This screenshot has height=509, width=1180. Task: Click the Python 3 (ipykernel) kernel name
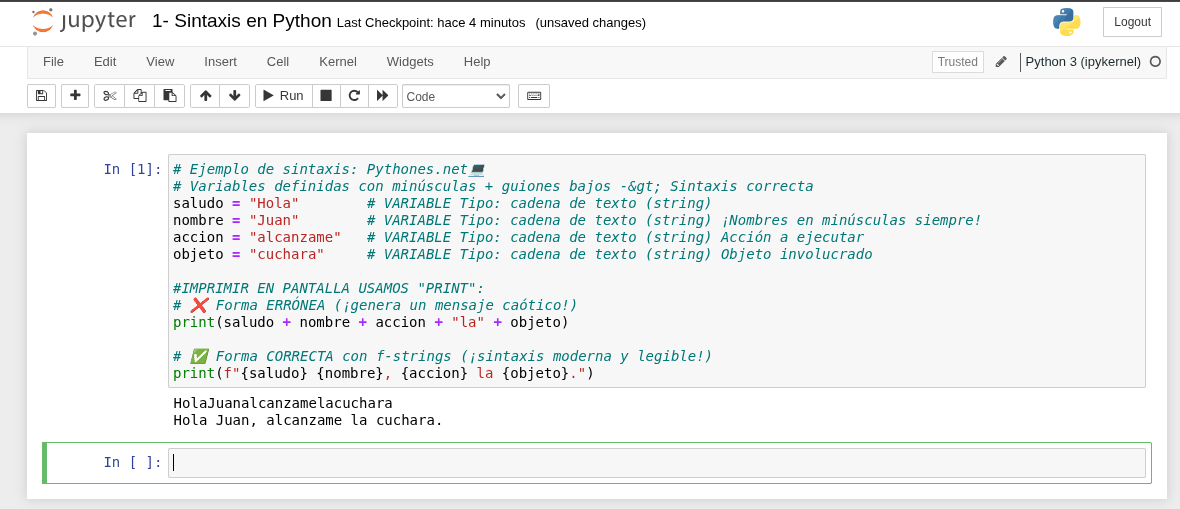coord(1083,62)
